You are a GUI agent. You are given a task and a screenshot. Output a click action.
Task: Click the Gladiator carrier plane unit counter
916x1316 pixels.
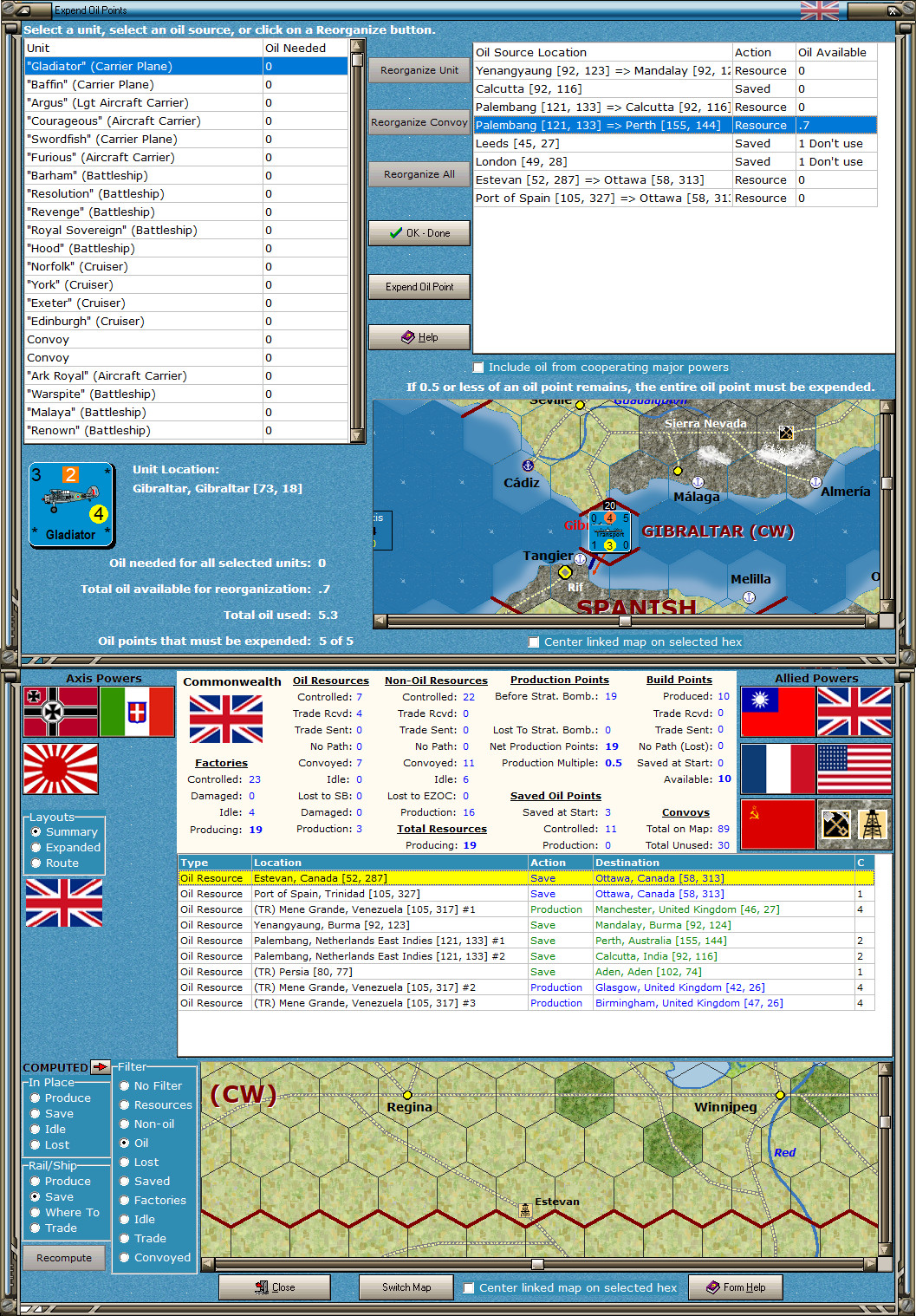point(71,505)
